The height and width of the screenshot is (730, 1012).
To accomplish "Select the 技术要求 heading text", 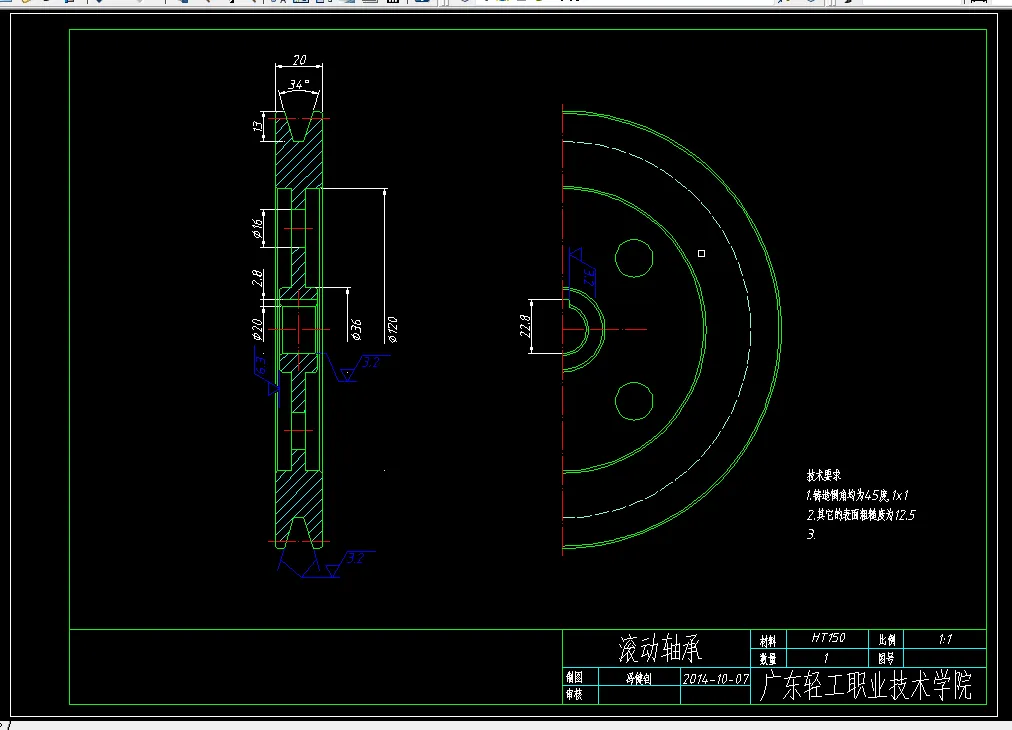I will [x=824, y=476].
